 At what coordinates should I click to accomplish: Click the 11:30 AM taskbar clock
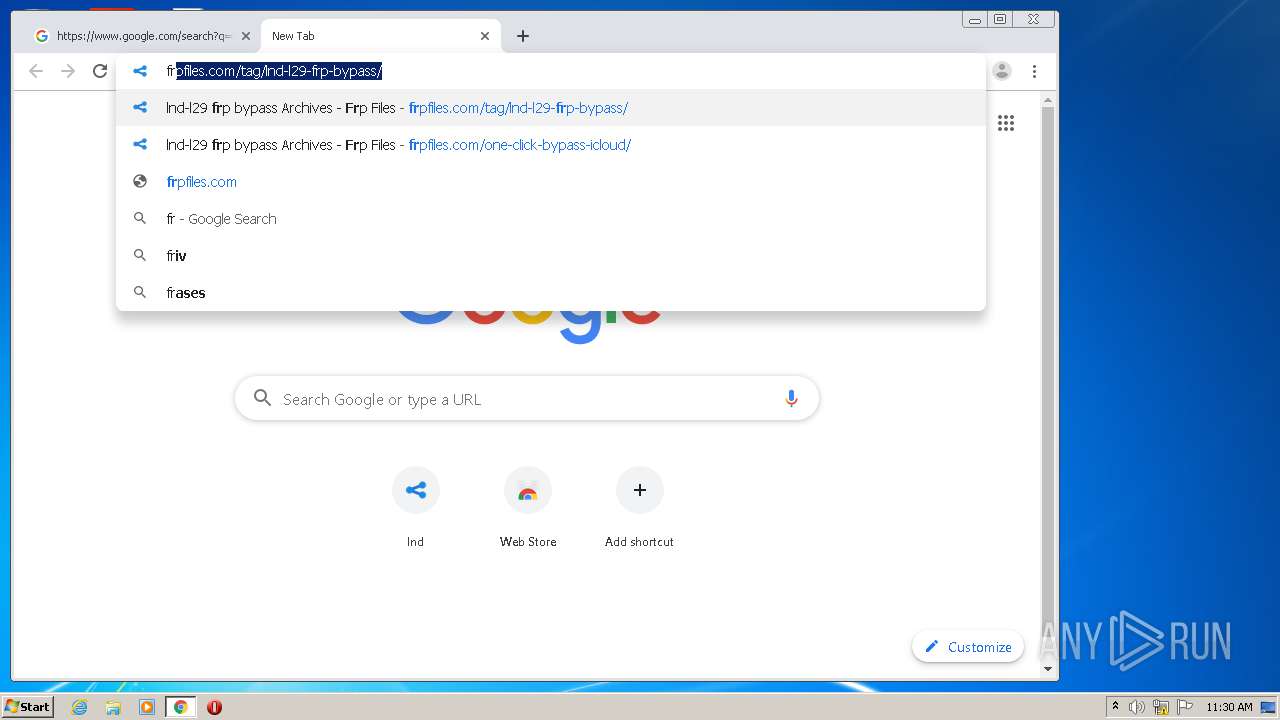click(x=1229, y=707)
